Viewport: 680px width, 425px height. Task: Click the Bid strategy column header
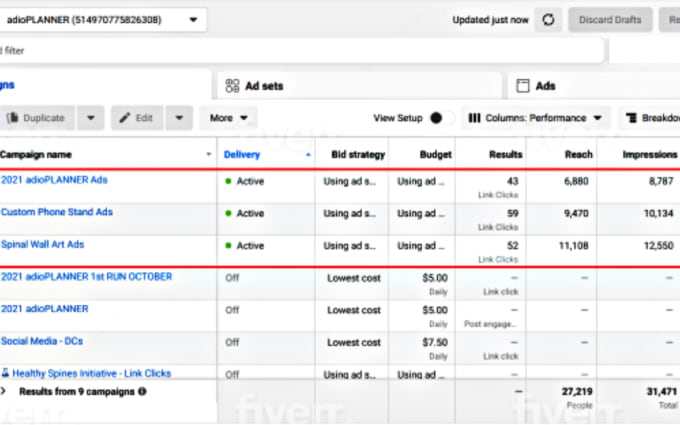point(358,155)
